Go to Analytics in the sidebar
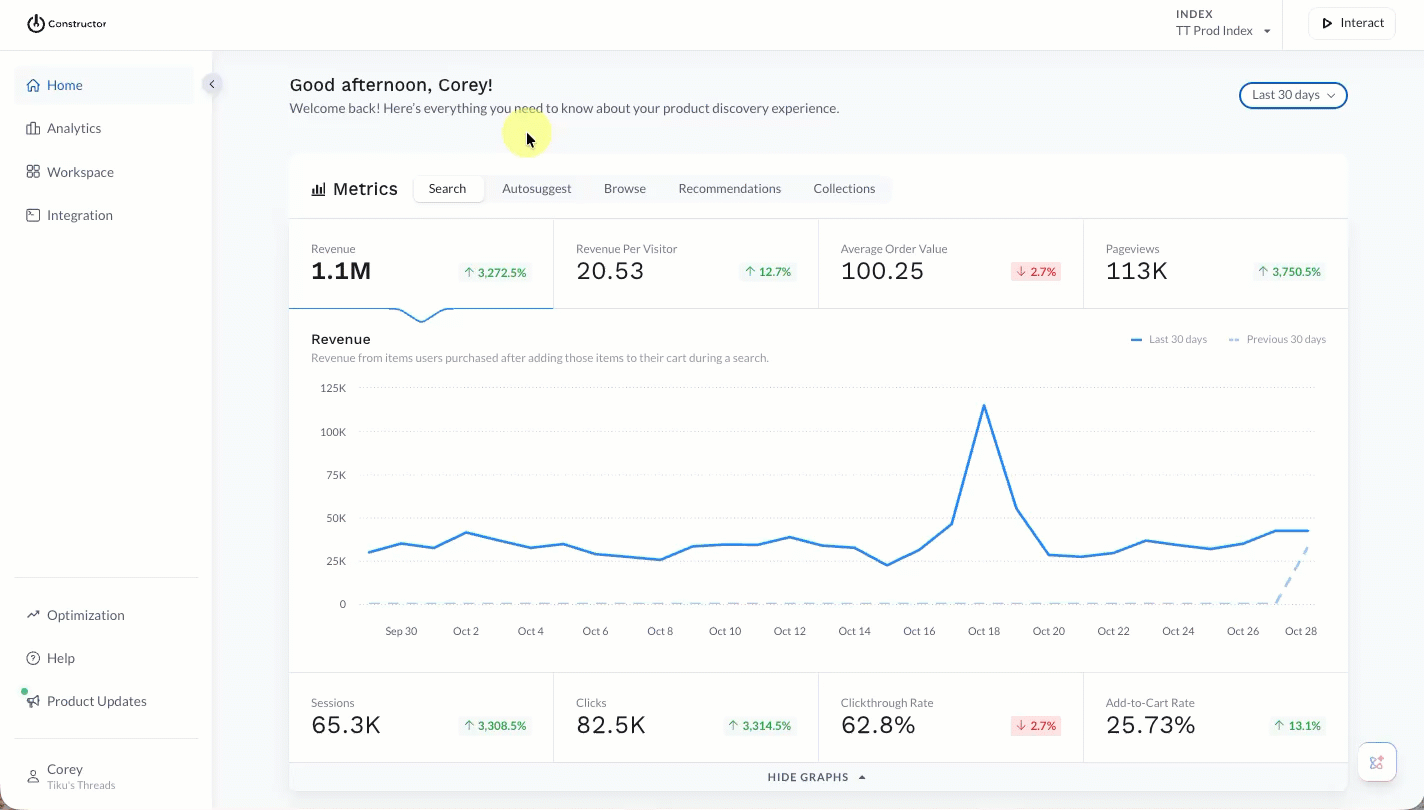Screen dimensions: 1424x810 [104, 128]
